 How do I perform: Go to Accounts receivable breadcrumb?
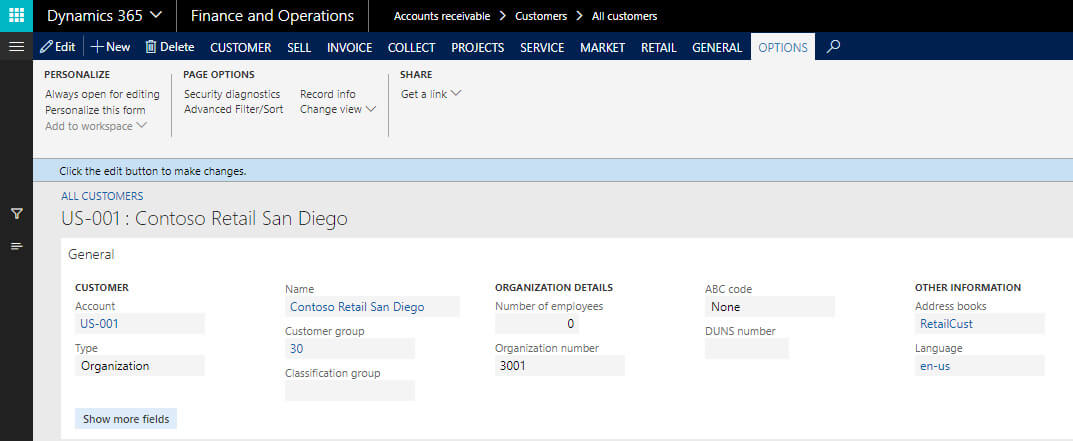(x=441, y=16)
